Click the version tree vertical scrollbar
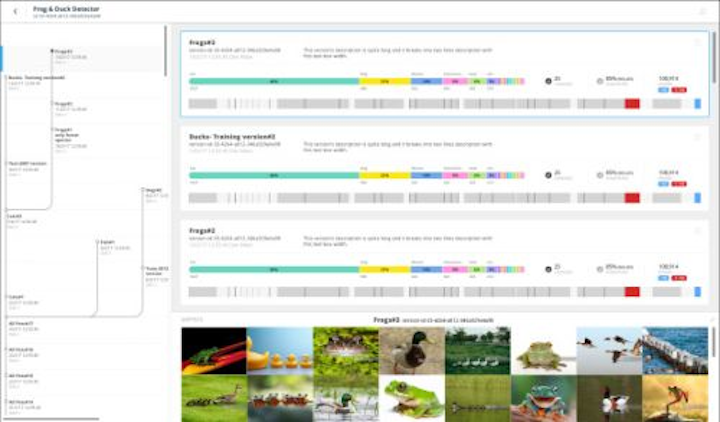This screenshot has height=422, width=720. pos(166,51)
